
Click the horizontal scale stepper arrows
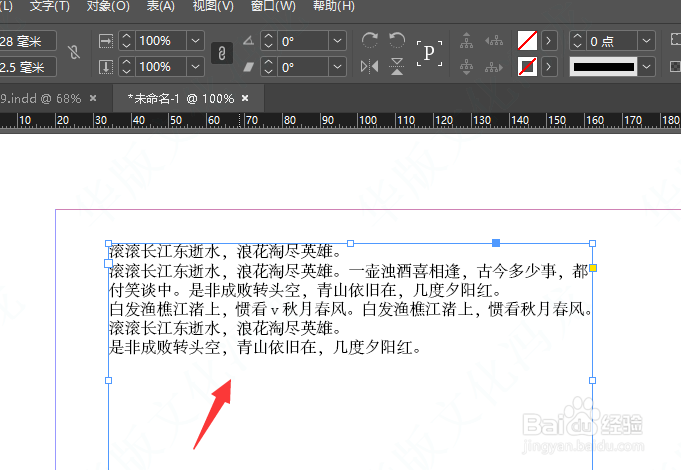tap(126, 41)
